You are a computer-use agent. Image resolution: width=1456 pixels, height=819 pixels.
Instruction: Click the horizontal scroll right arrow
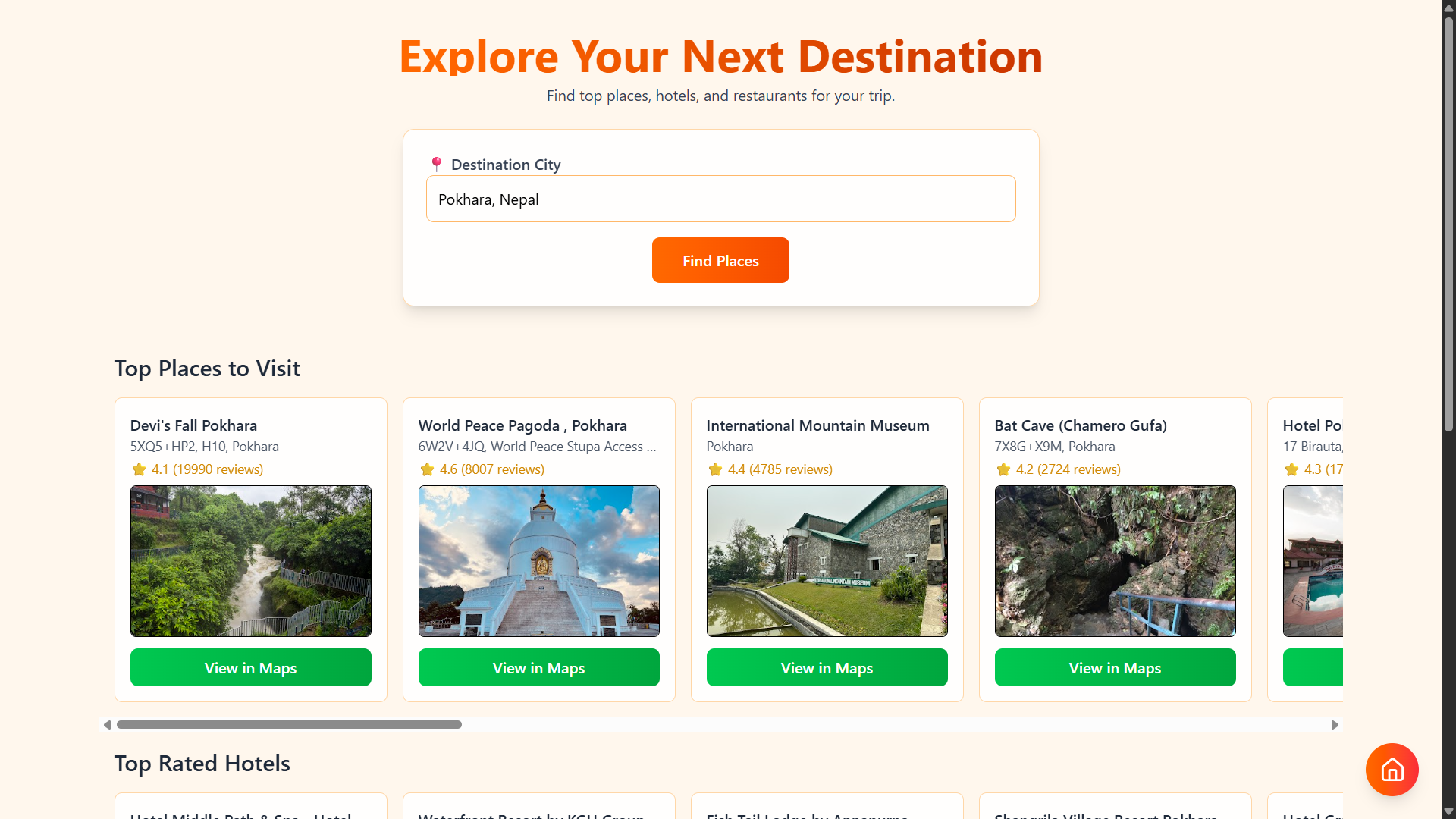tap(1335, 725)
